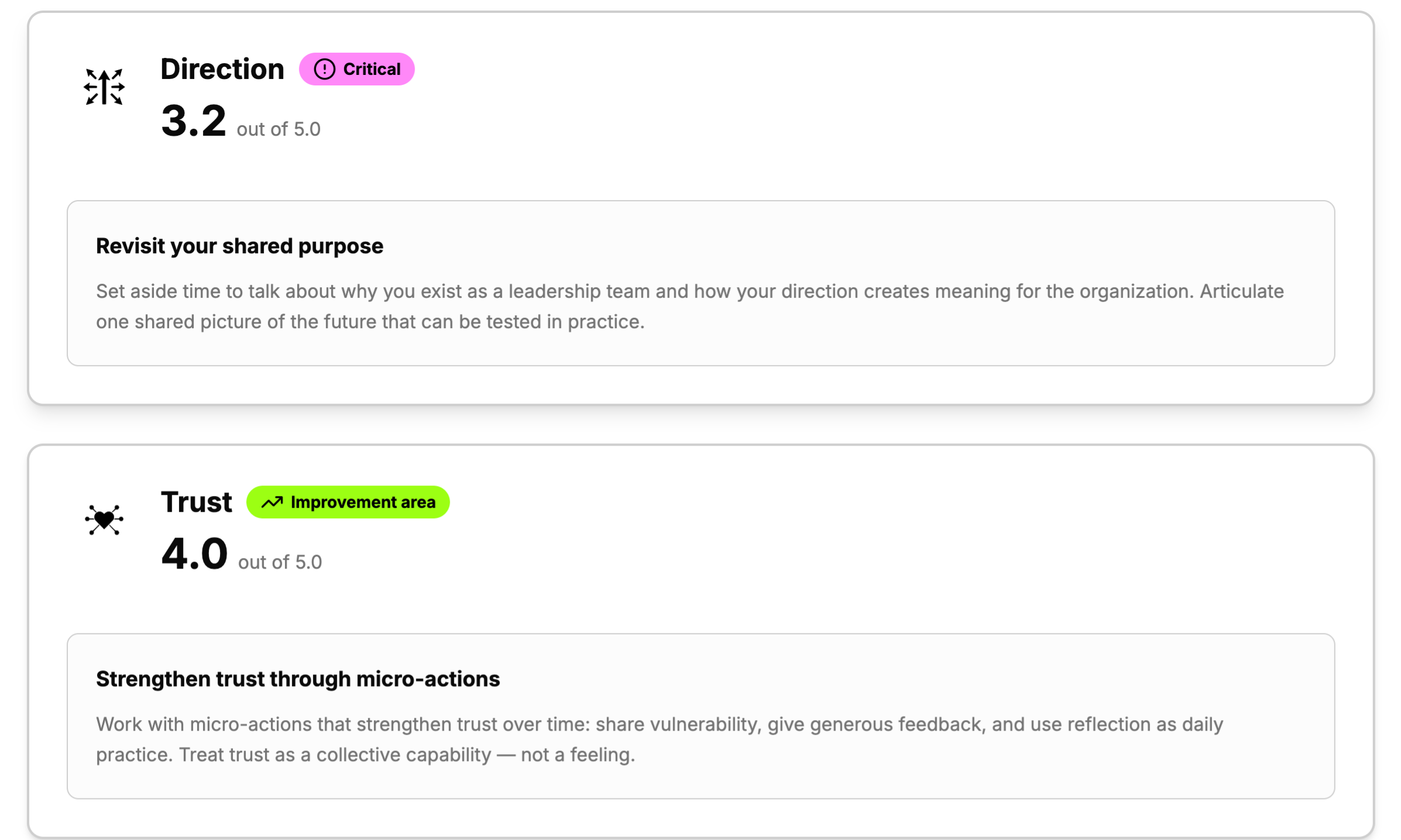Click the 3.2 Direction score
This screenshot has height=840, width=1401.
(x=194, y=121)
